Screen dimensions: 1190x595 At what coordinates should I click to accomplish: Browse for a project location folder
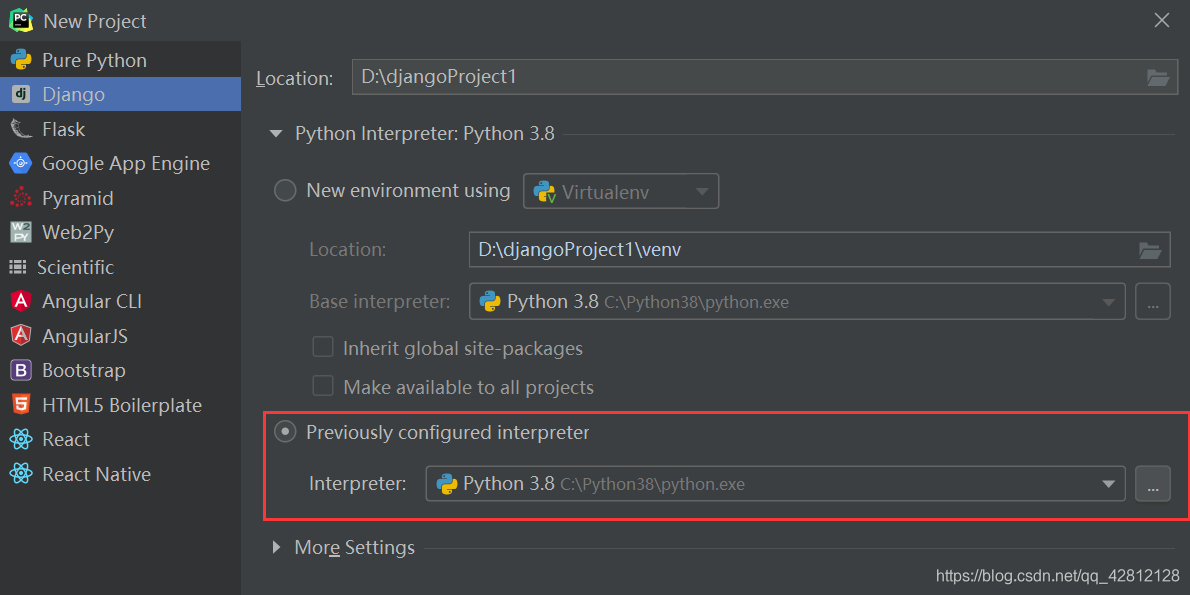pos(1157,76)
